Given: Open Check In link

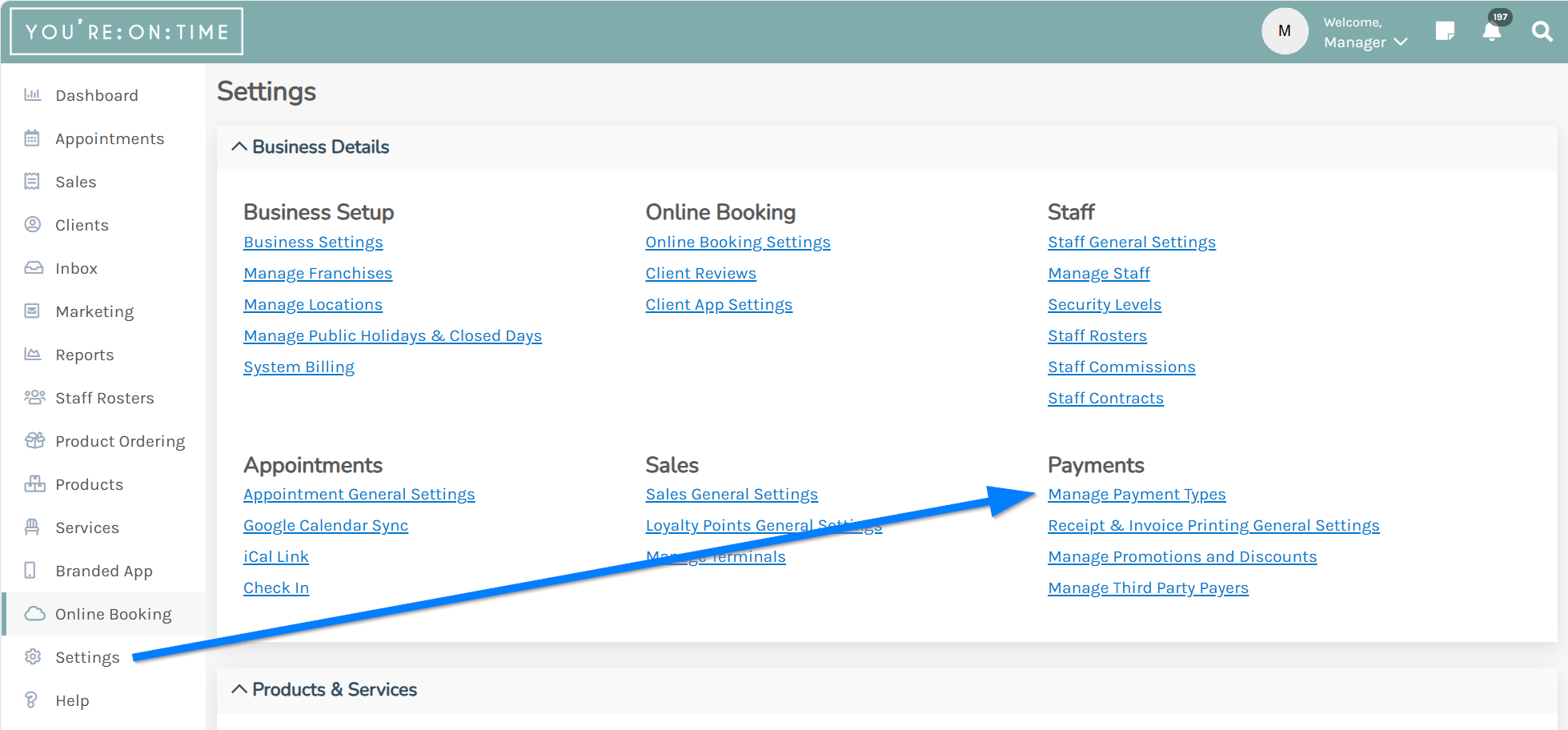Looking at the screenshot, I should click(276, 588).
